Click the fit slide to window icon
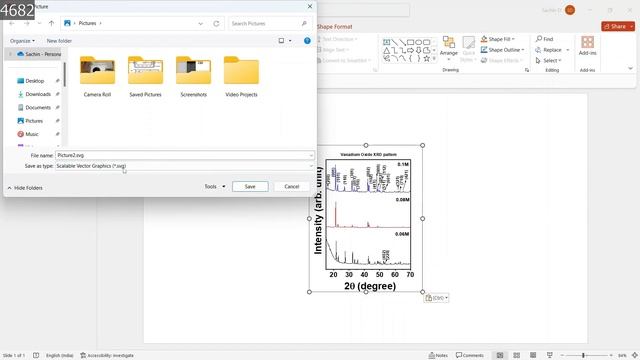The image size is (640, 360). [635, 355]
